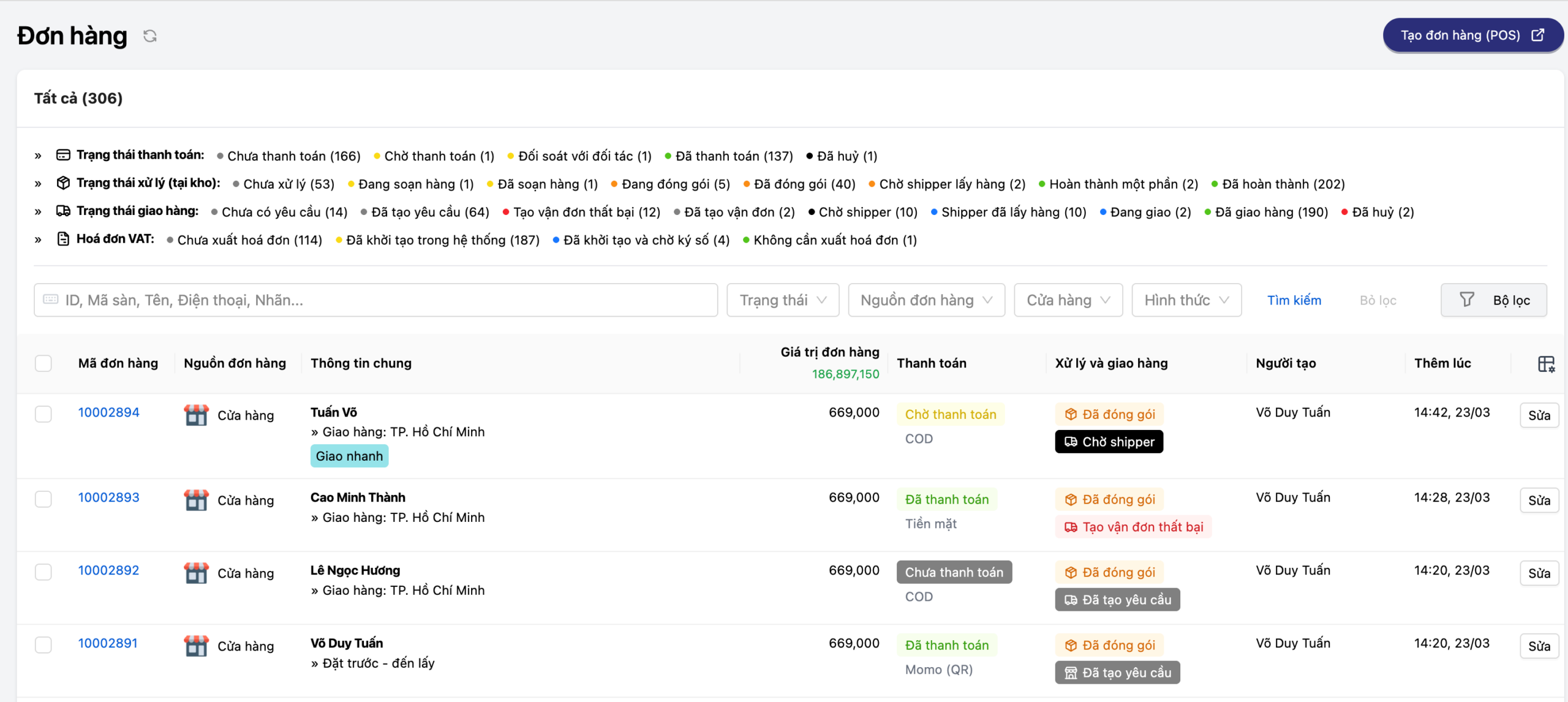Click the payment status card icon

[x=63, y=155]
